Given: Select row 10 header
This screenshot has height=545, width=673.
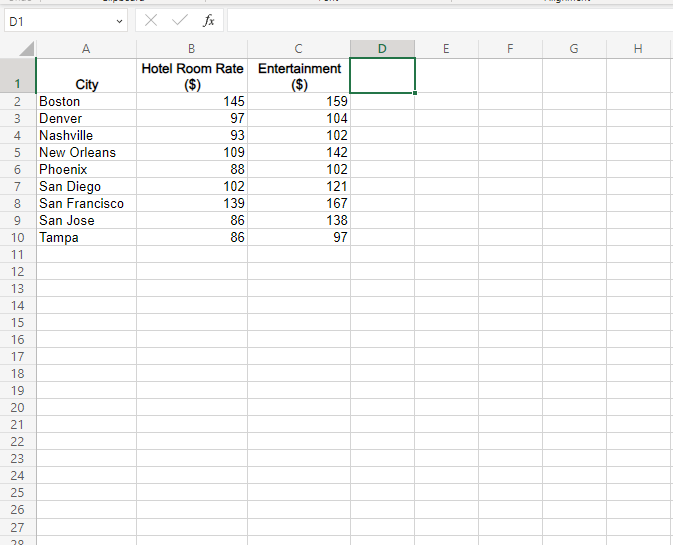Looking at the screenshot, I should (x=18, y=237).
